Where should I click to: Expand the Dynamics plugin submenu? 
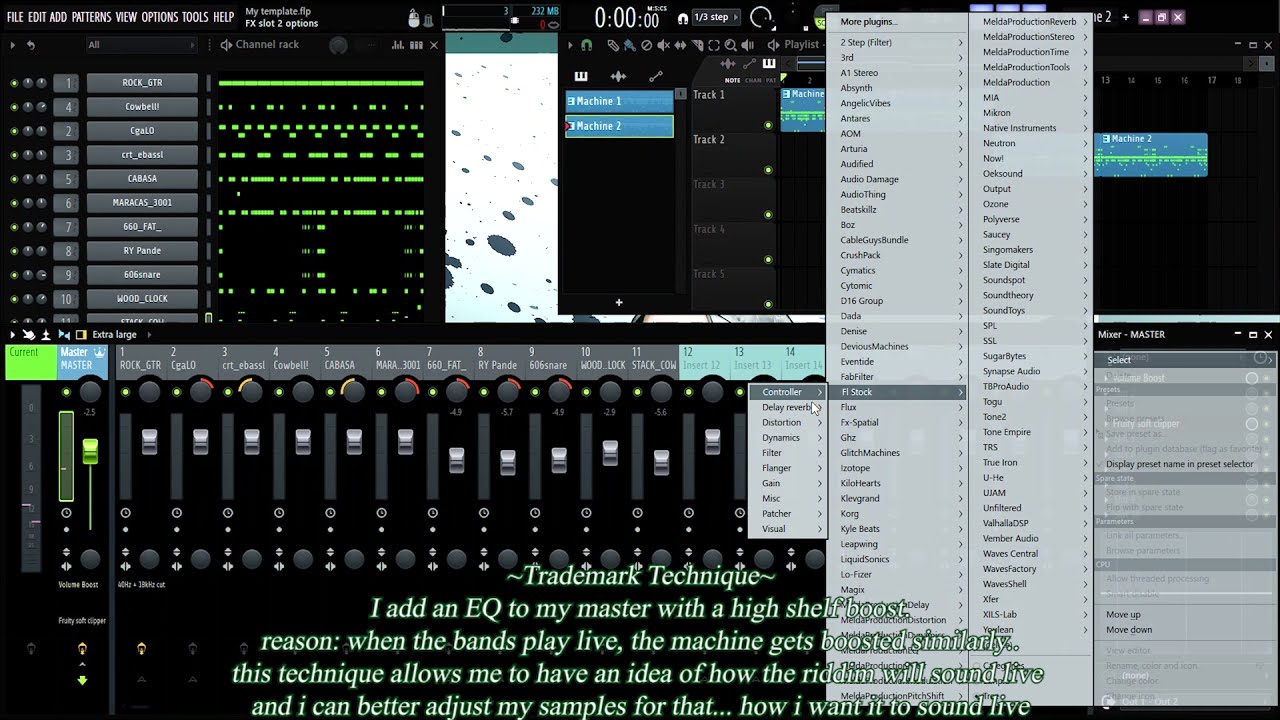tap(788, 438)
